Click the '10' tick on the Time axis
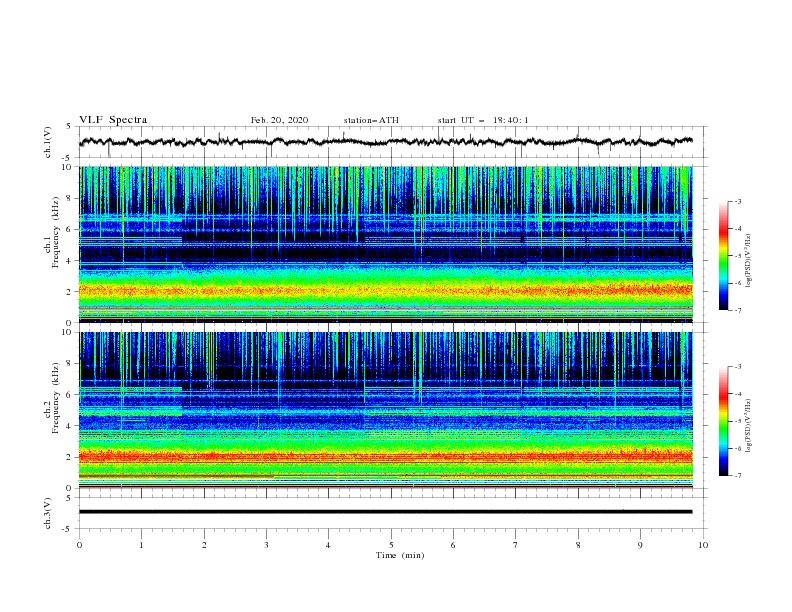 click(x=703, y=545)
